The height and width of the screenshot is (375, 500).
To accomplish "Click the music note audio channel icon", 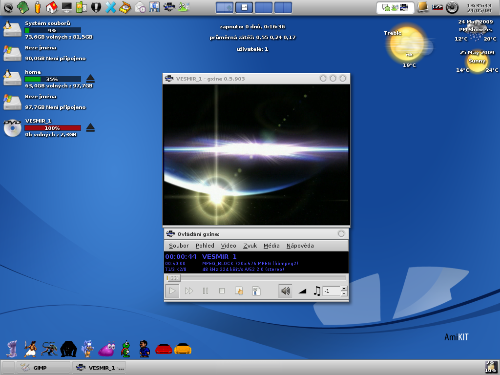I will (317, 291).
